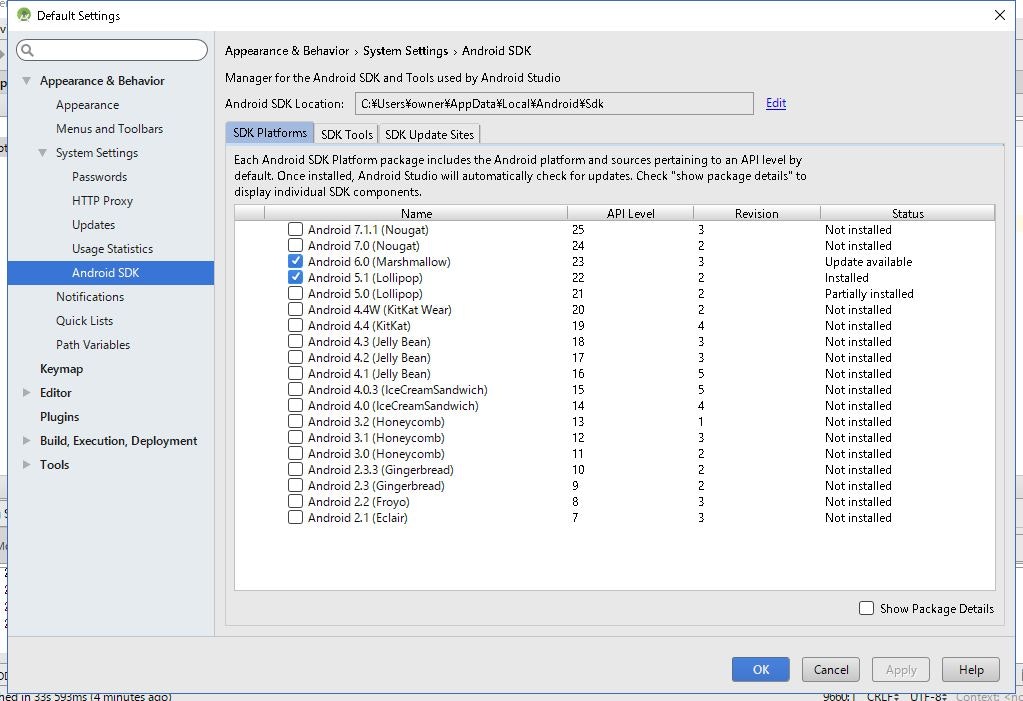Open Path Variables settings page
Screen dimensions: 1023x701
(x=93, y=345)
